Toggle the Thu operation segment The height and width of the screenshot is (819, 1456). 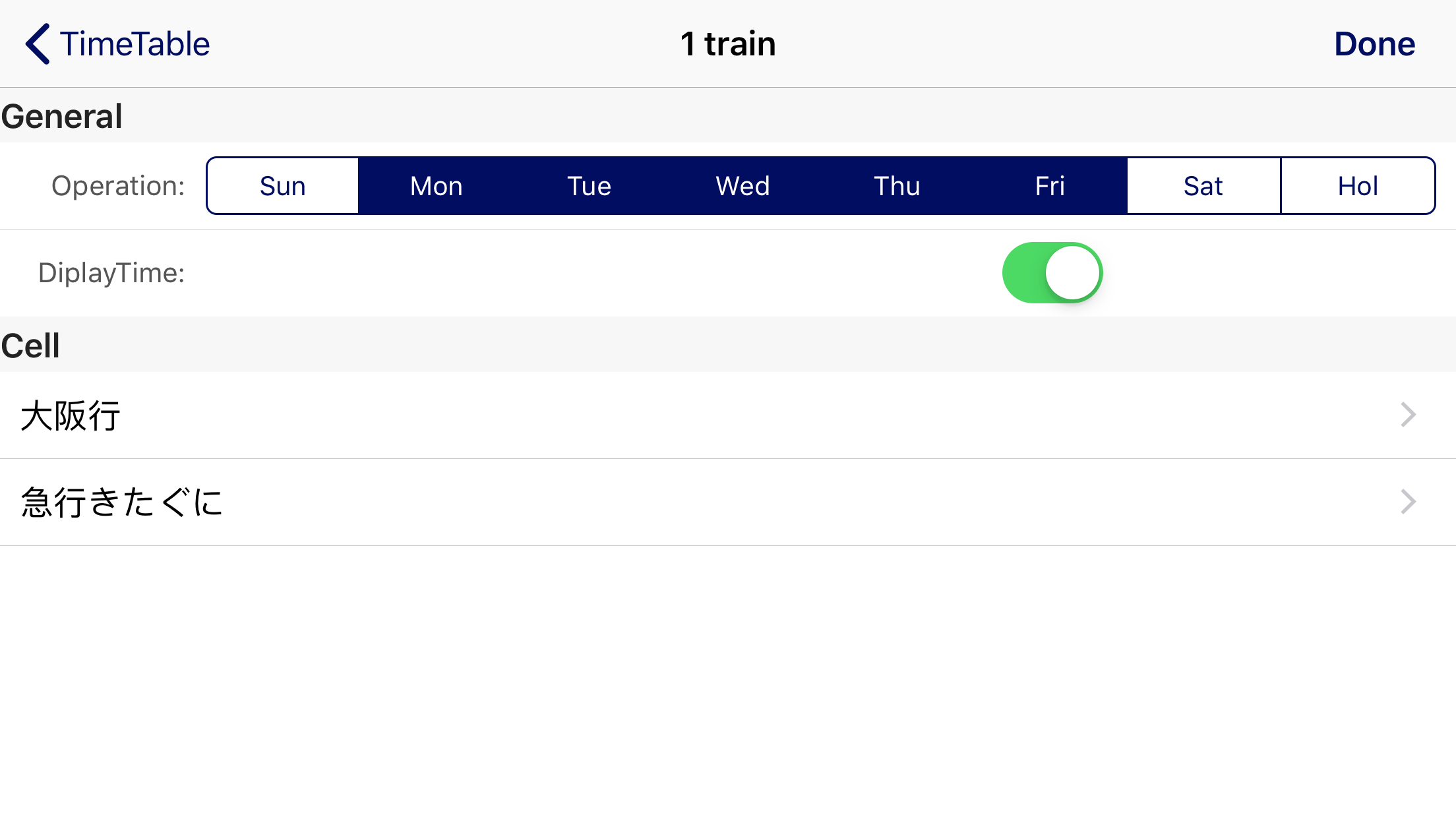pos(896,186)
